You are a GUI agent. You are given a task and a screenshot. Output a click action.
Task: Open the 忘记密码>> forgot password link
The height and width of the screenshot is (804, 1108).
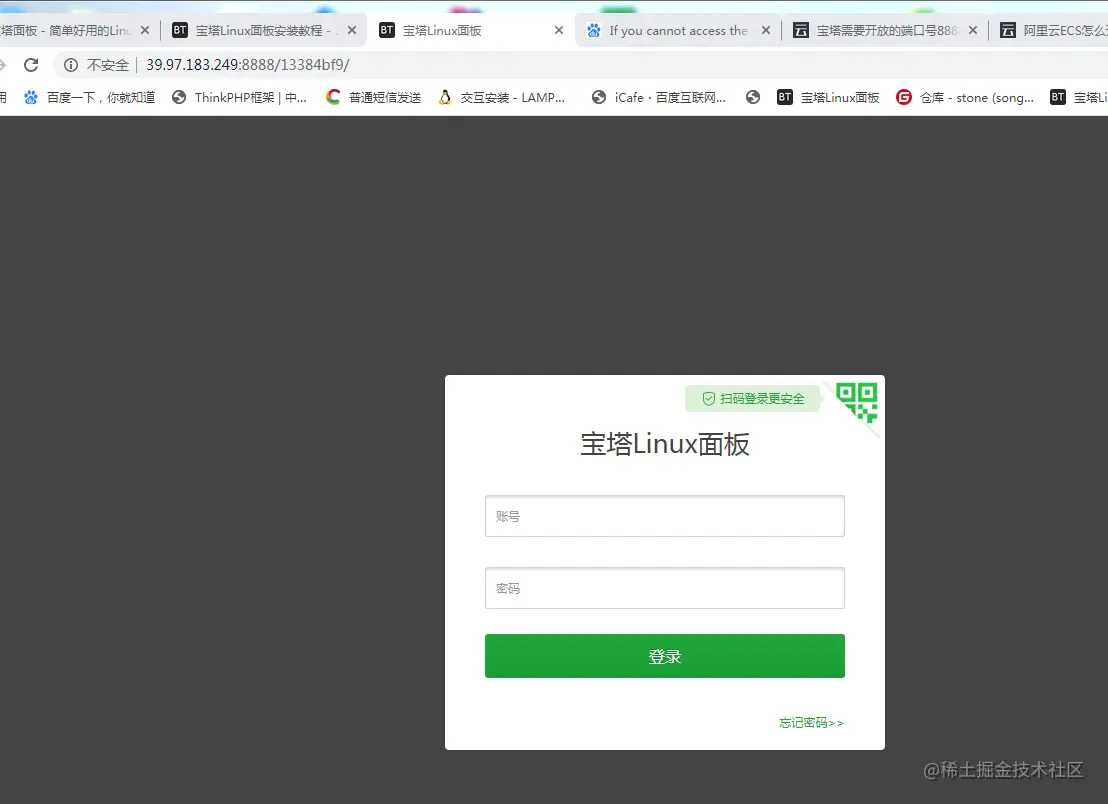(811, 722)
